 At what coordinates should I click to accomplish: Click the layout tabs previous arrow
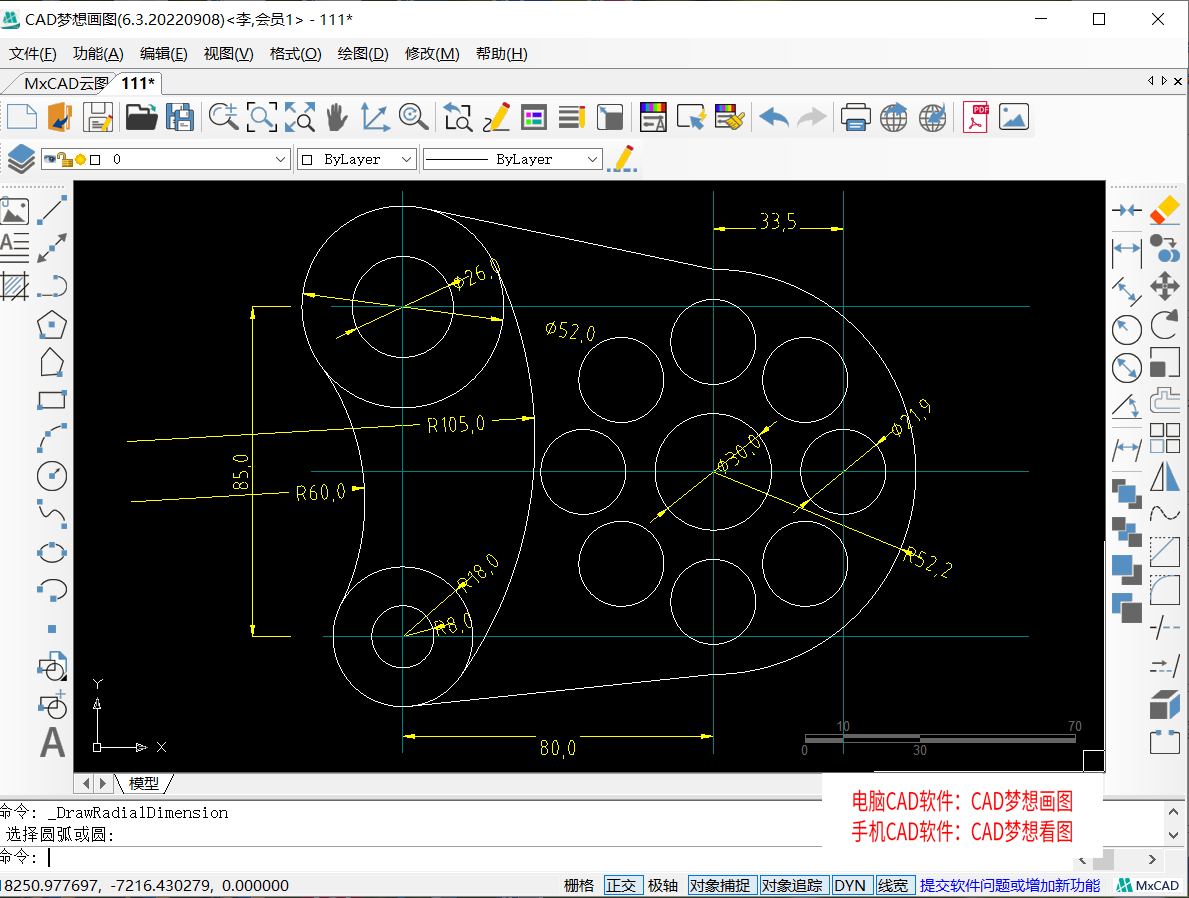click(x=86, y=783)
